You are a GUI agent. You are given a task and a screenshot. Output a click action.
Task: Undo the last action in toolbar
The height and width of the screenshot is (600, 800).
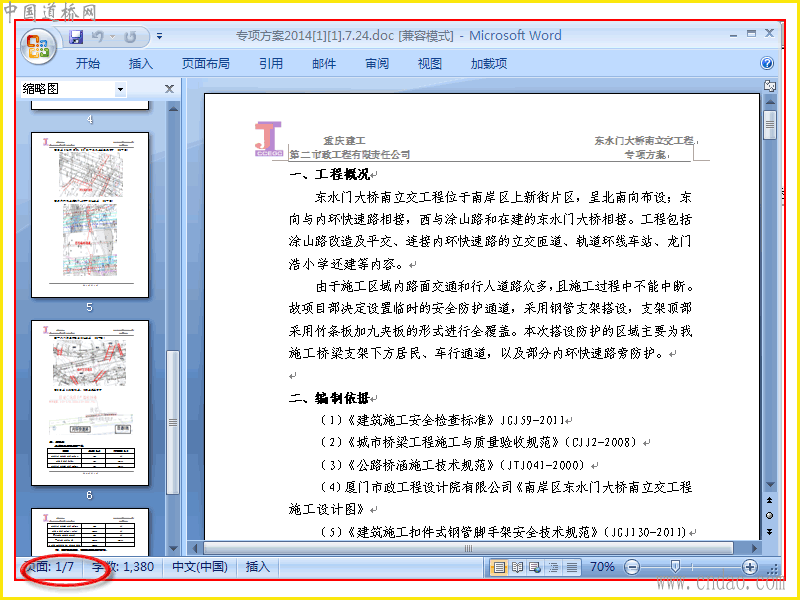point(98,37)
